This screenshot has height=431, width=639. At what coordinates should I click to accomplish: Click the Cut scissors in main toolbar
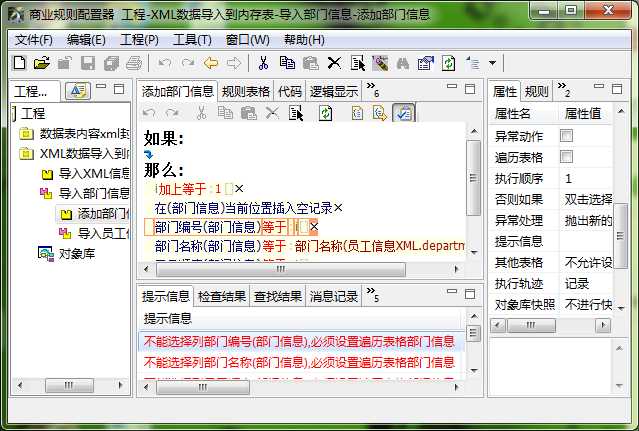pyautogui.click(x=264, y=63)
